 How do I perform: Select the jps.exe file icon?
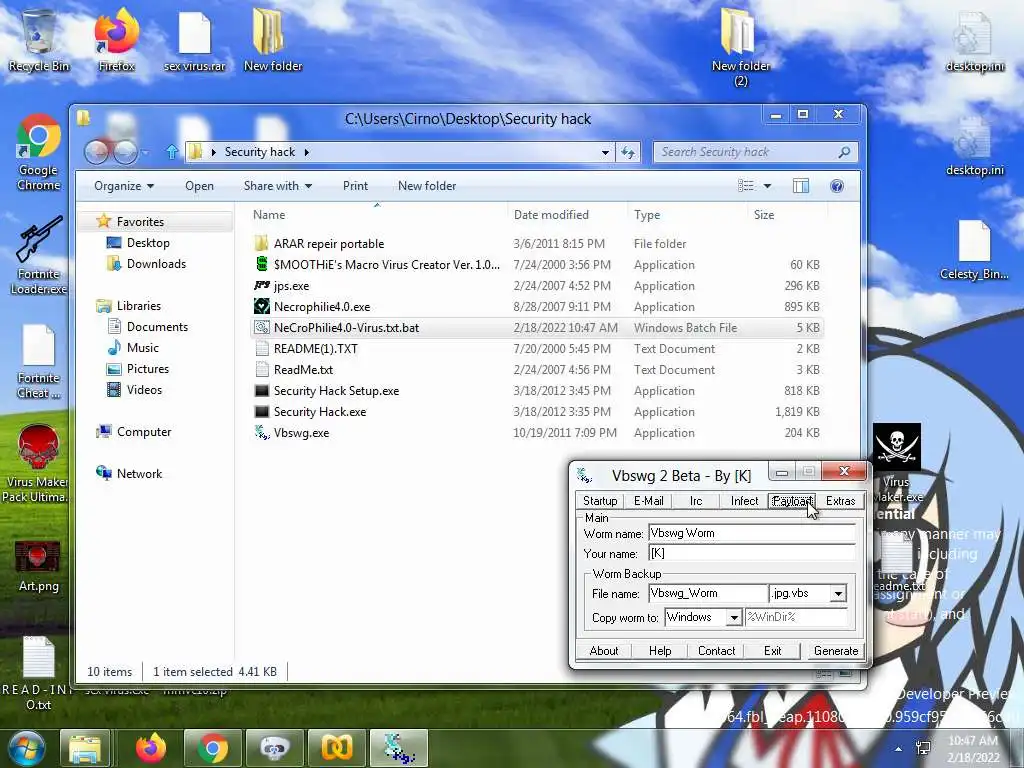coord(261,285)
